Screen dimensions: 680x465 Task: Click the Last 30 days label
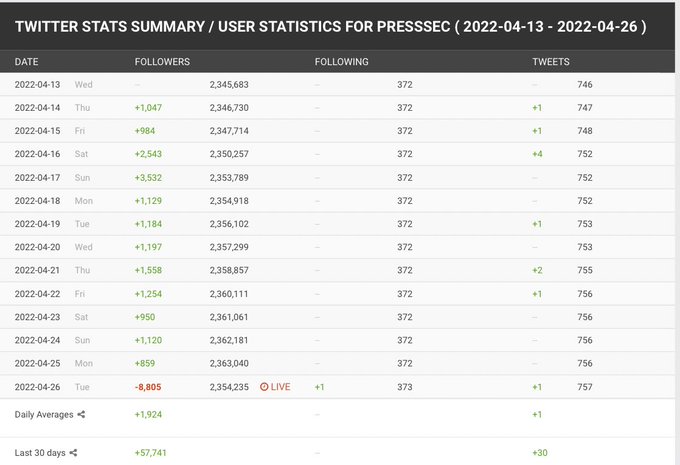click(x=40, y=453)
